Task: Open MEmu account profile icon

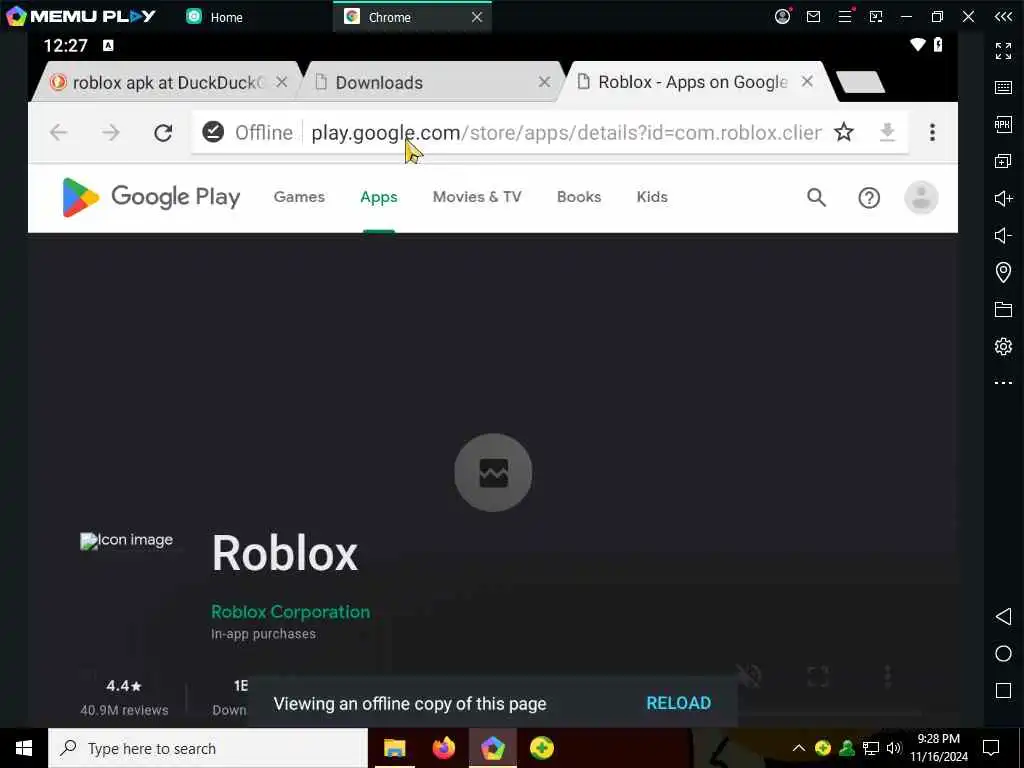Action: [x=782, y=16]
